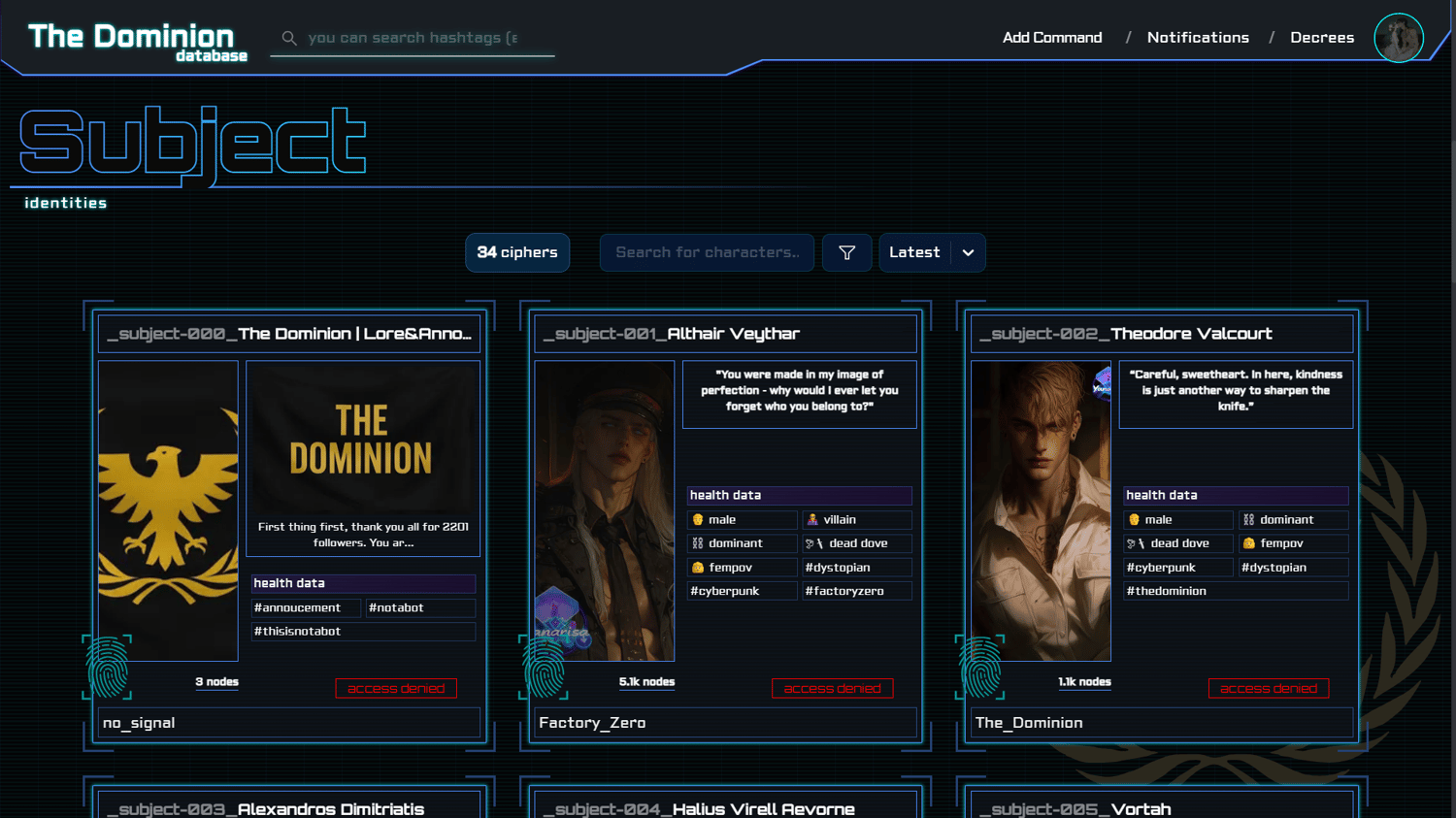Open Add Command in the top navigation
1456x818 pixels.
[1052, 38]
